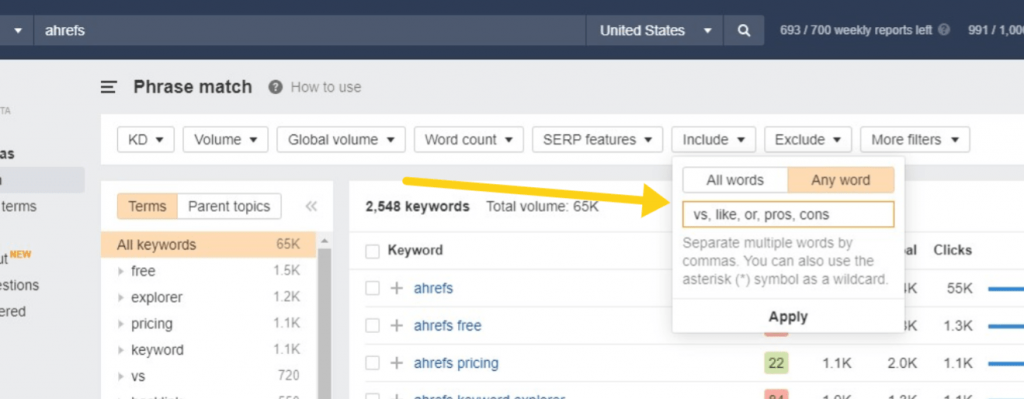This screenshot has width=1024, height=399.
Task: Select All keywords in terms list
Action: click(209, 245)
